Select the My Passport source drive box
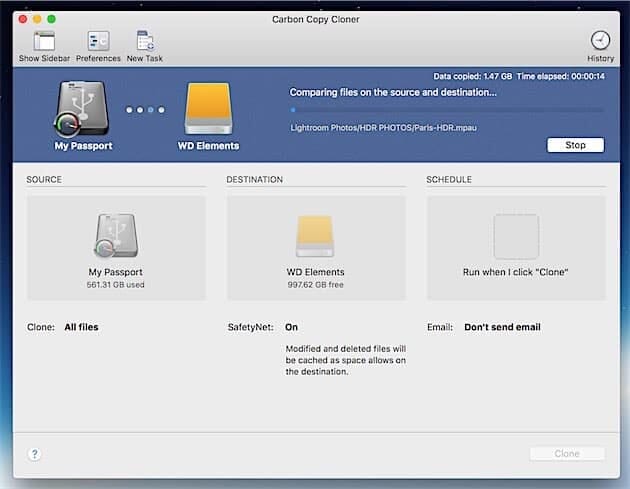Screen dimensions: 630x489 tap(116, 248)
